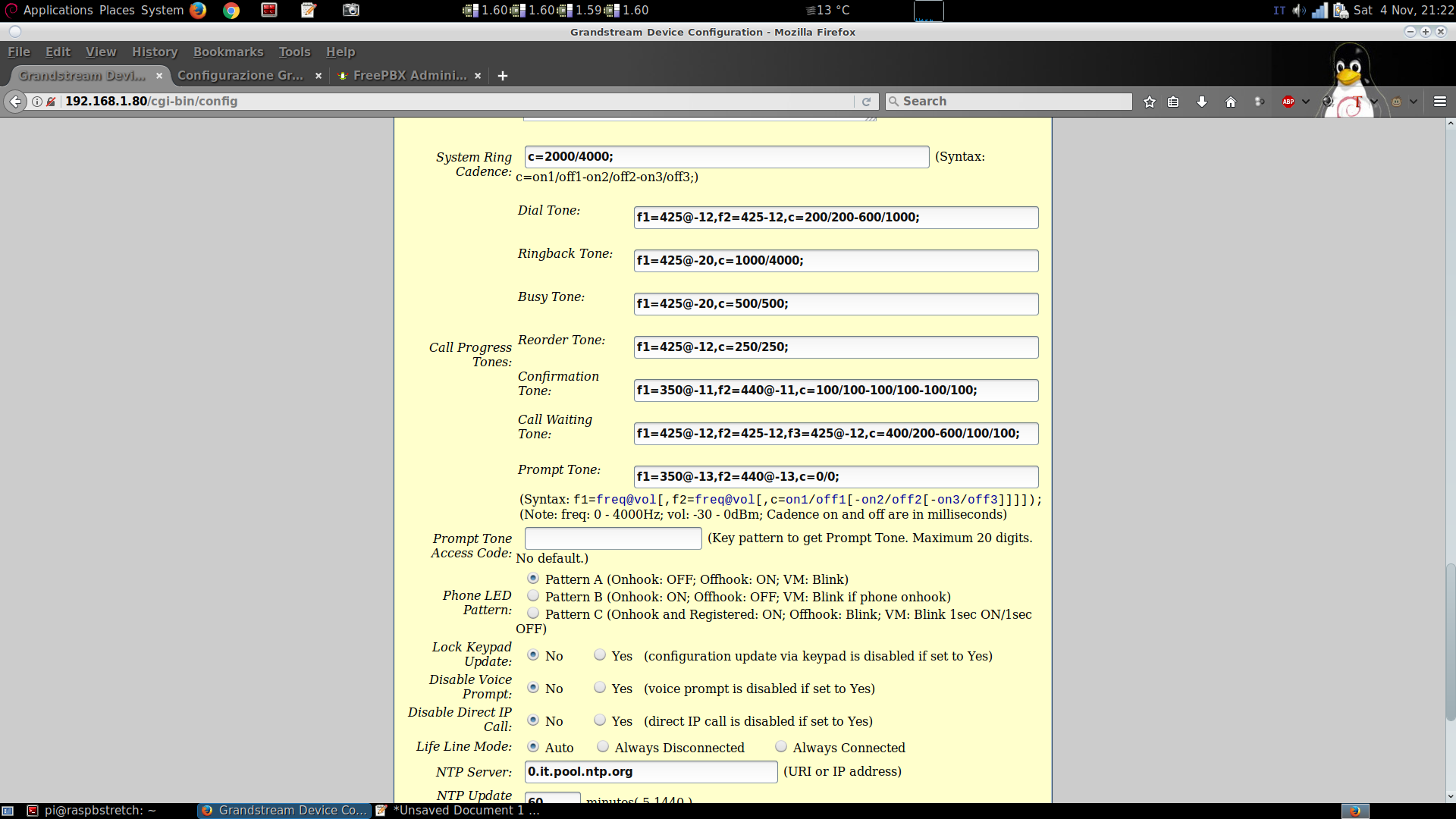Show bookmarks list icon
1456x819 pixels.
point(1173,102)
